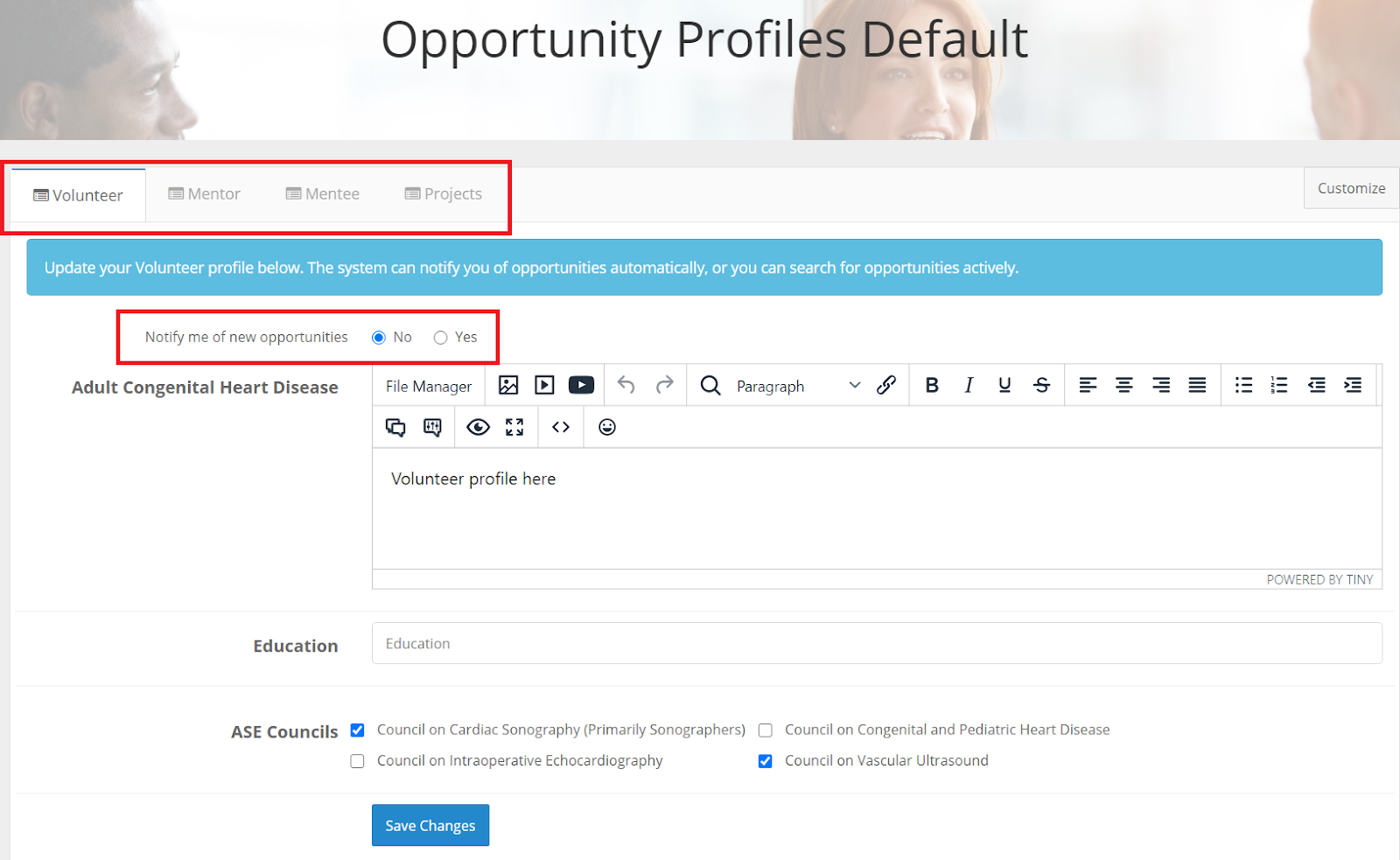Justify the text
The image size is (1400, 860).
click(1197, 385)
